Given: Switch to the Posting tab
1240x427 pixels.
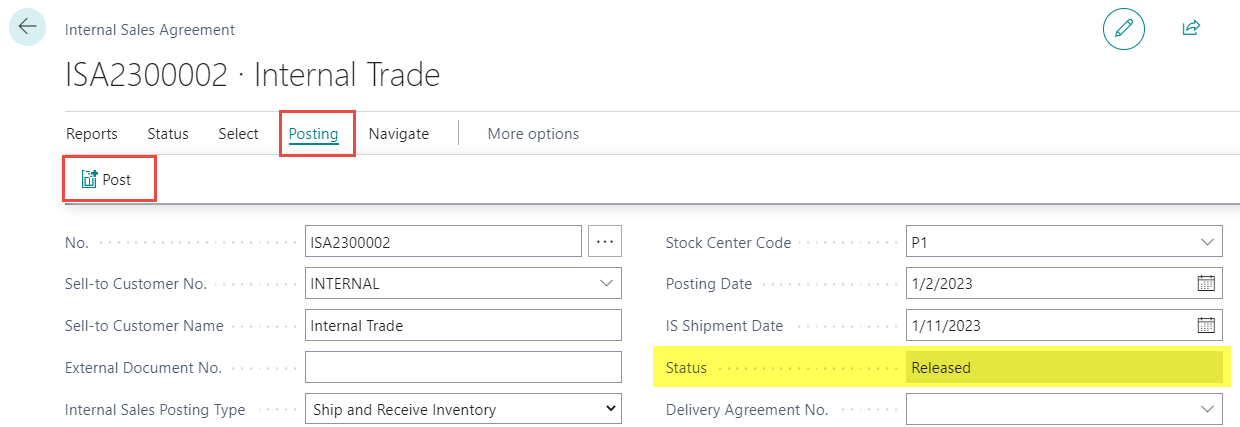Looking at the screenshot, I should coord(313,134).
